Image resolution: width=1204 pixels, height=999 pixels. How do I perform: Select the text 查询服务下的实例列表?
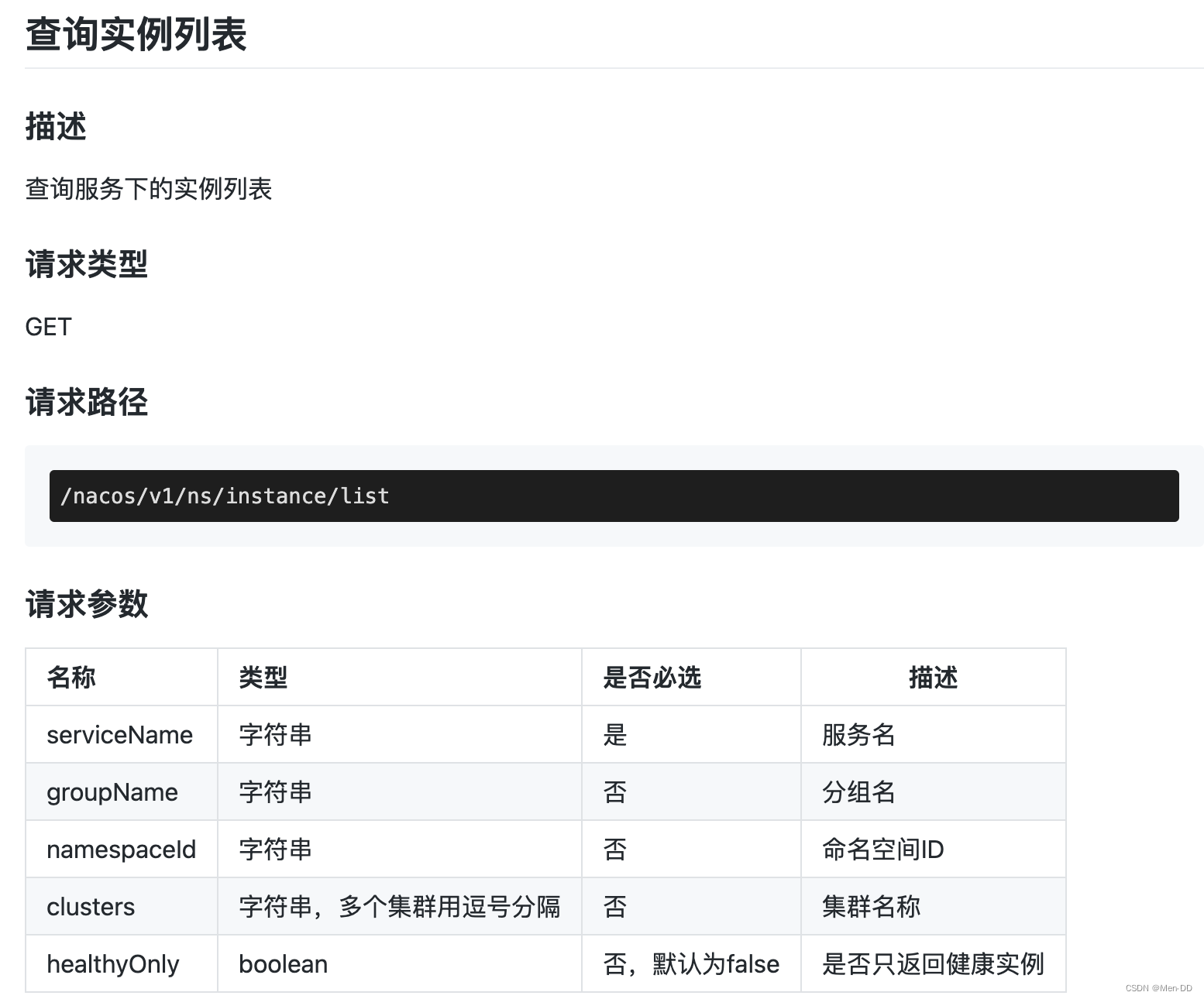[x=149, y=189]
